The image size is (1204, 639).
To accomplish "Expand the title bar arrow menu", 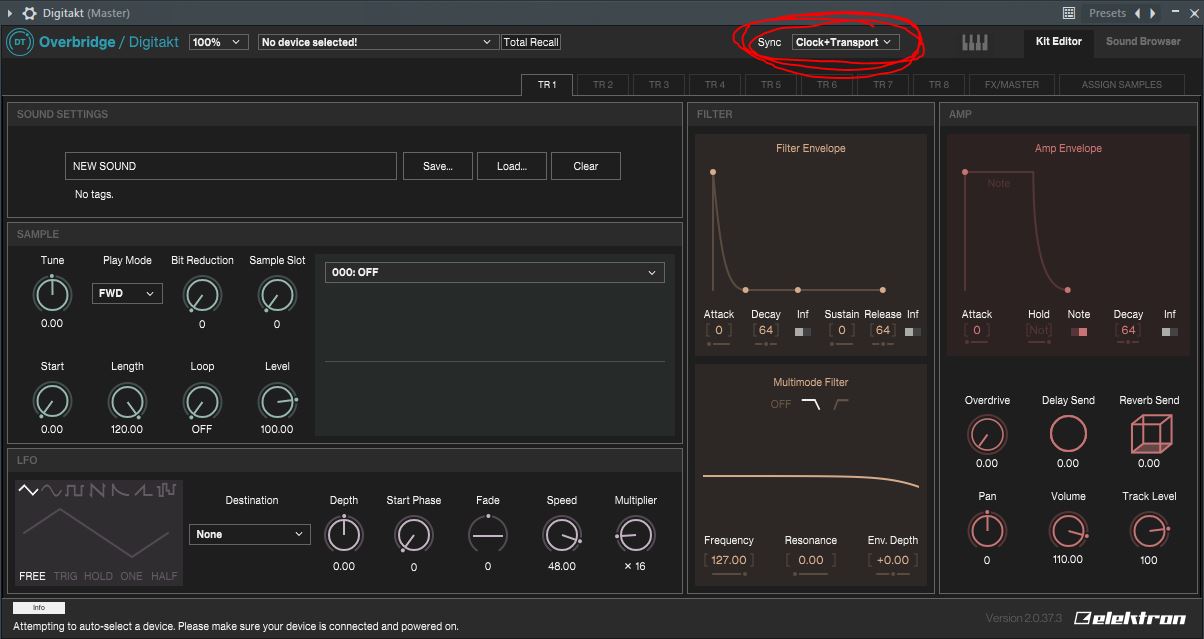I will [10, 13].
